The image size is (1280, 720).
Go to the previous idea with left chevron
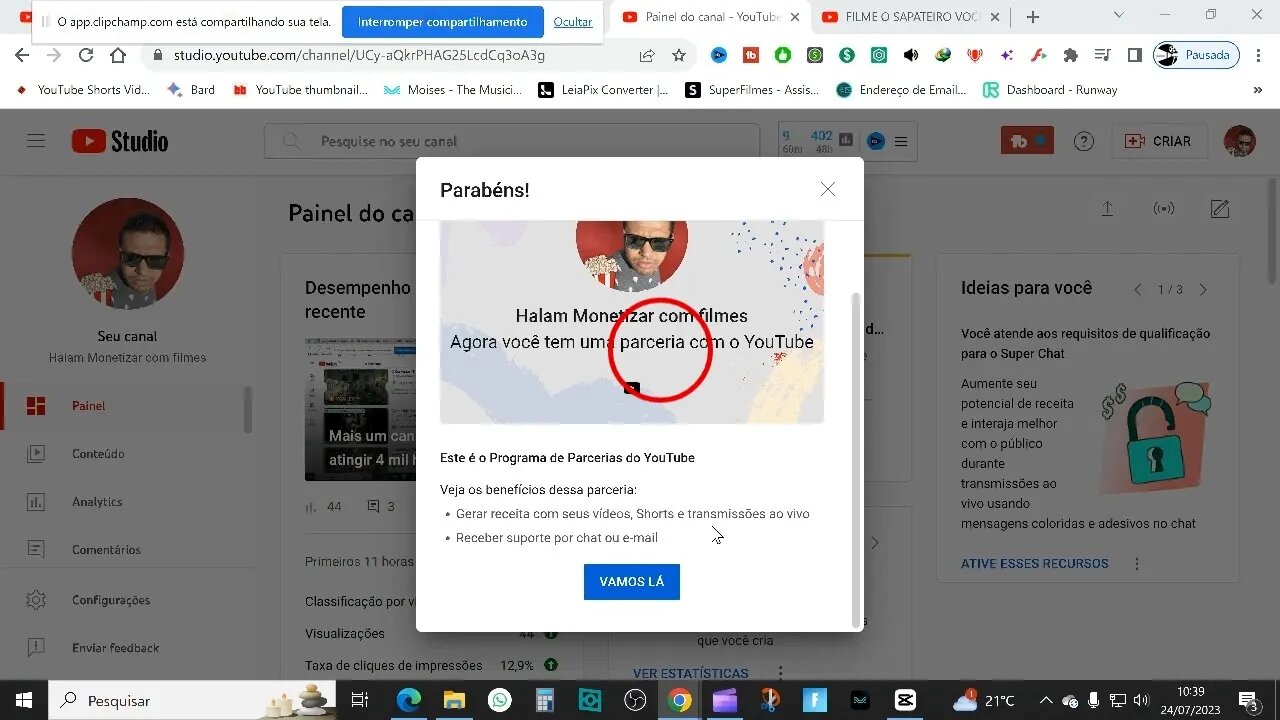tap(1137, 290)
